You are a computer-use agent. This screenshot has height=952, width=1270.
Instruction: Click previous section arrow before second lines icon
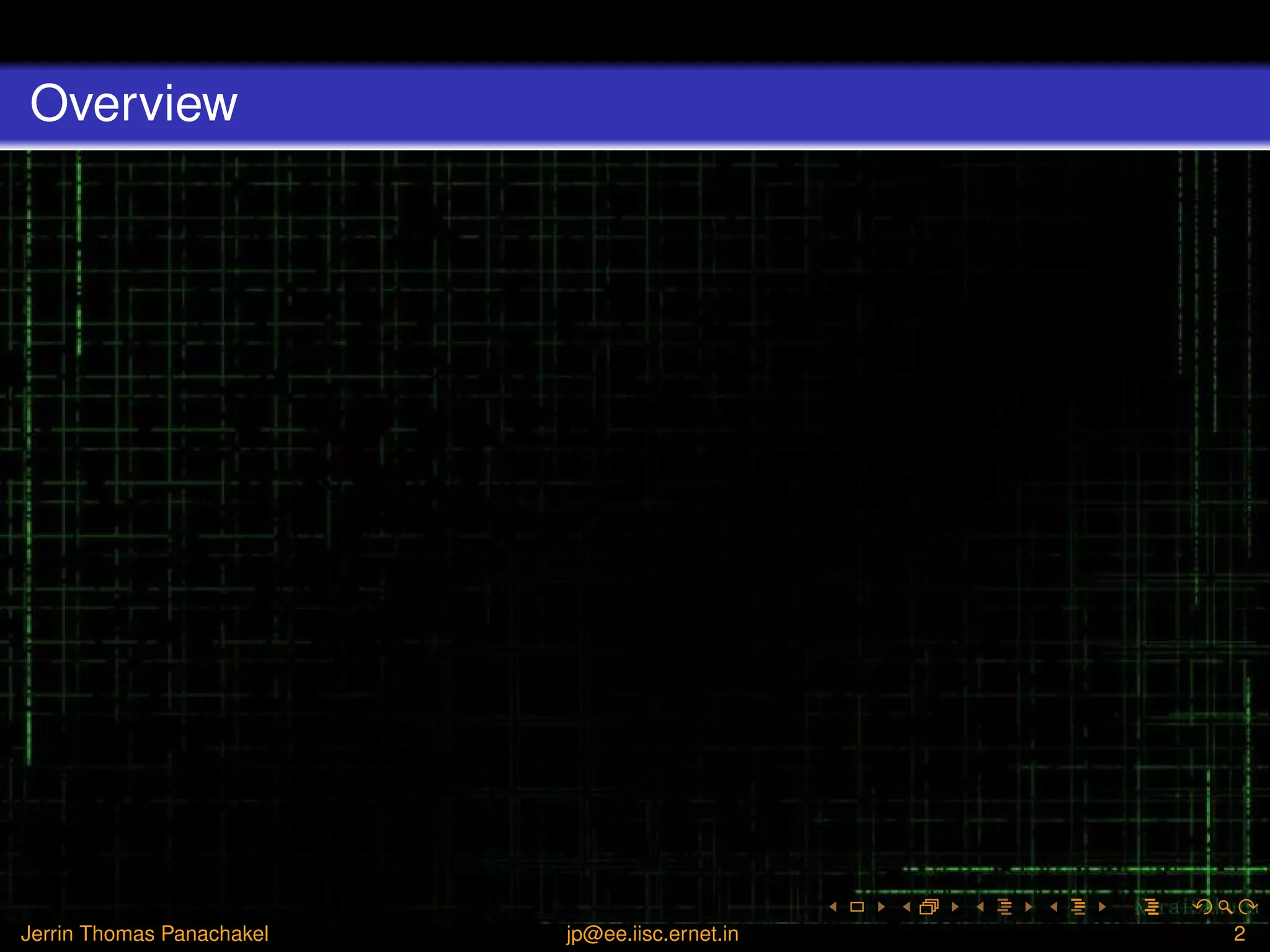click(x=1054, y=907)
